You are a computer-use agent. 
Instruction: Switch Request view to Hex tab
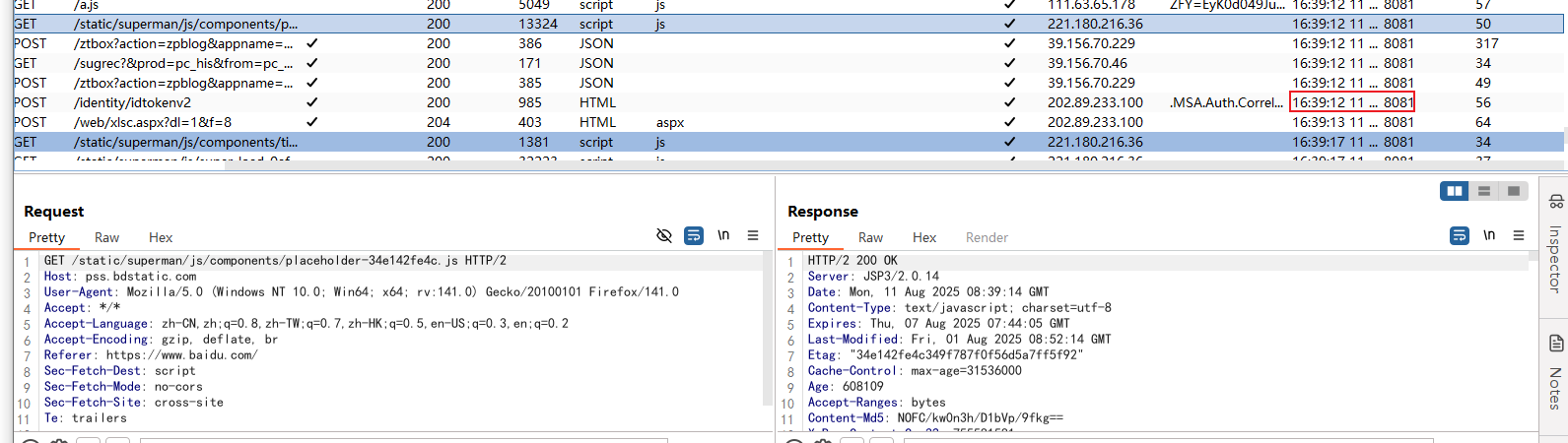point(161,237)
